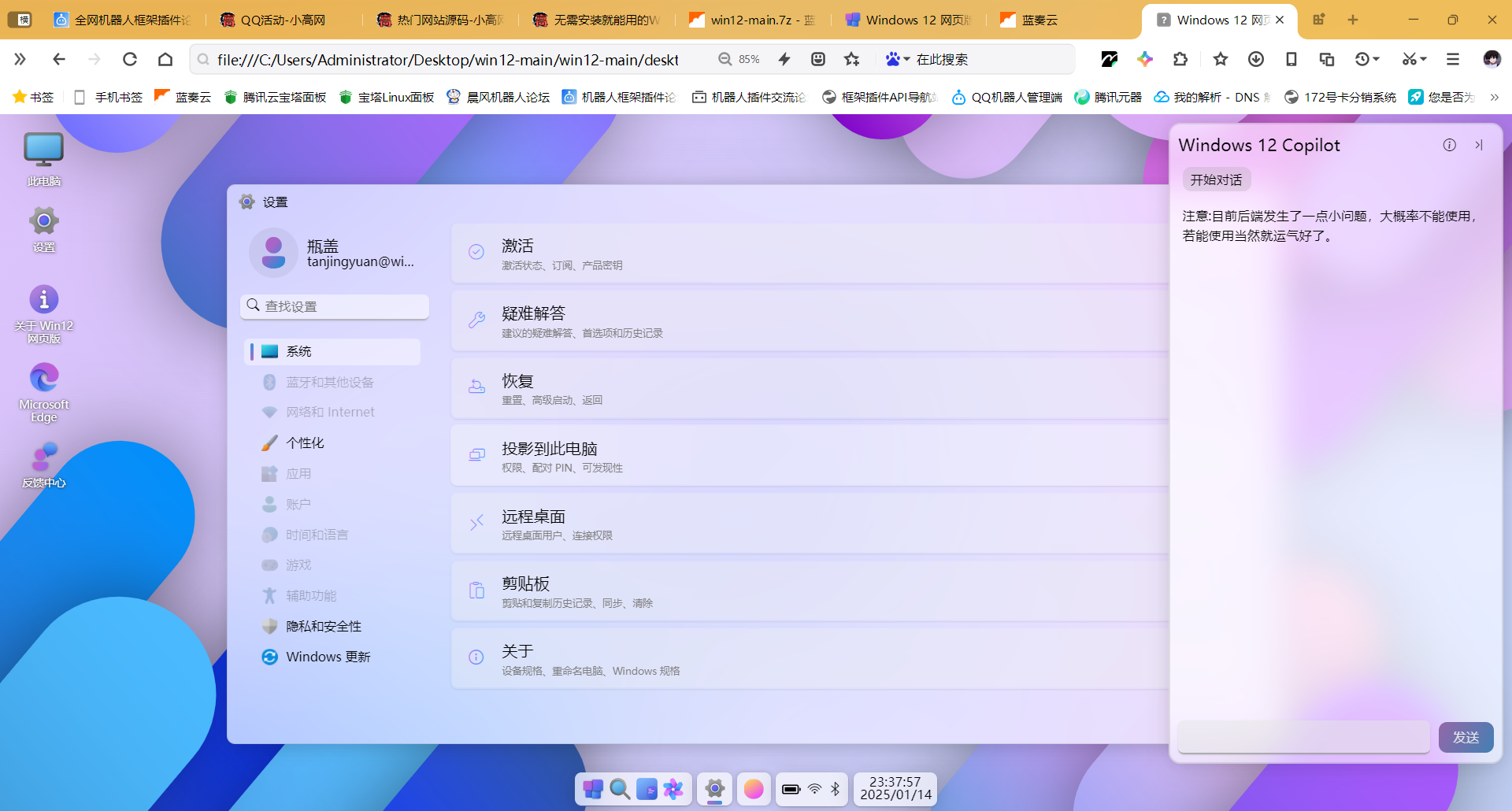Click the pink gradient circle taskbar icon

pyautogui.click(x=754, y=789)
